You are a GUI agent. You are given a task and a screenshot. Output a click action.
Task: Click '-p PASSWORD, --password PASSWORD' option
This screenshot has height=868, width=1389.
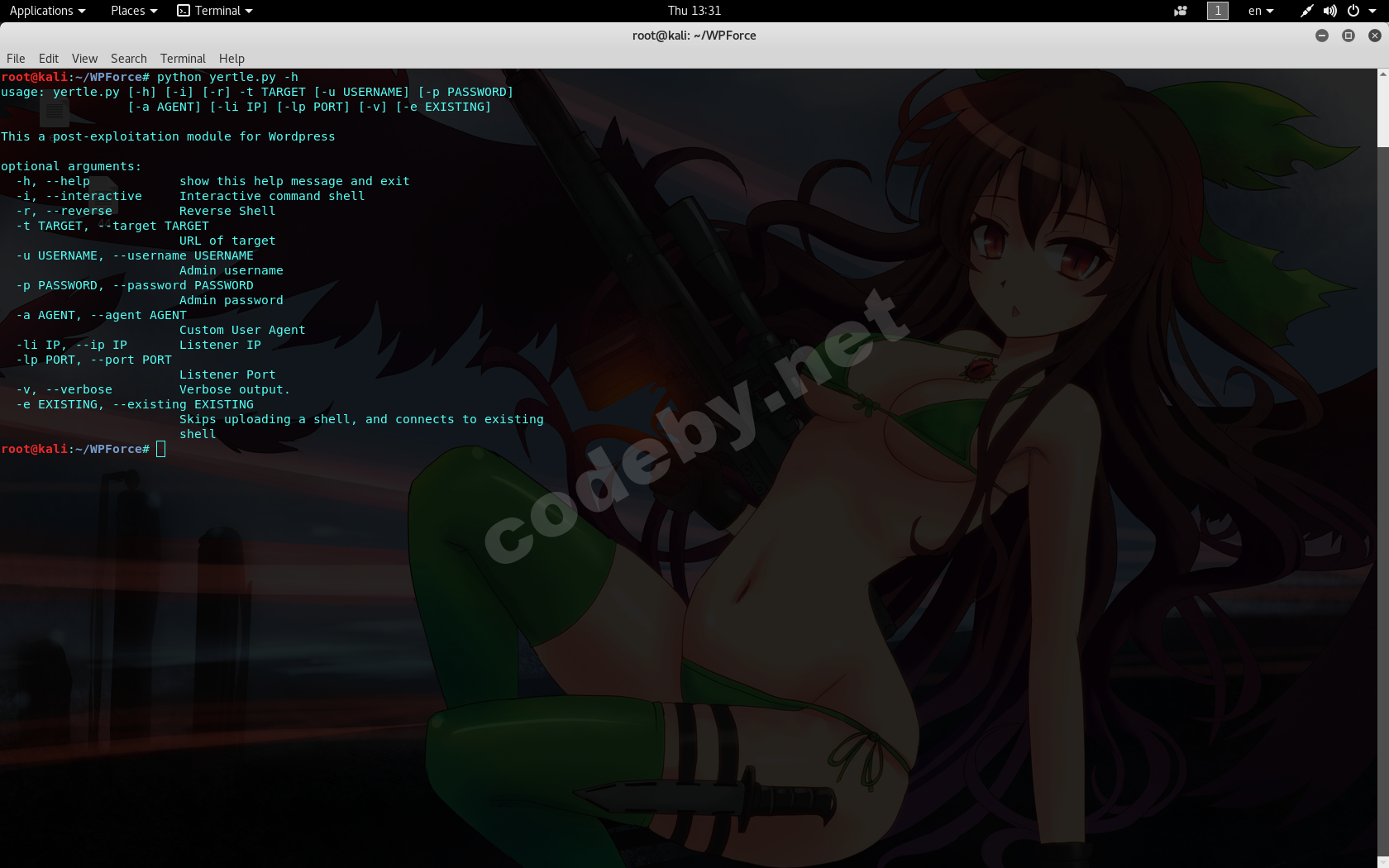click(x=135, y=285)
